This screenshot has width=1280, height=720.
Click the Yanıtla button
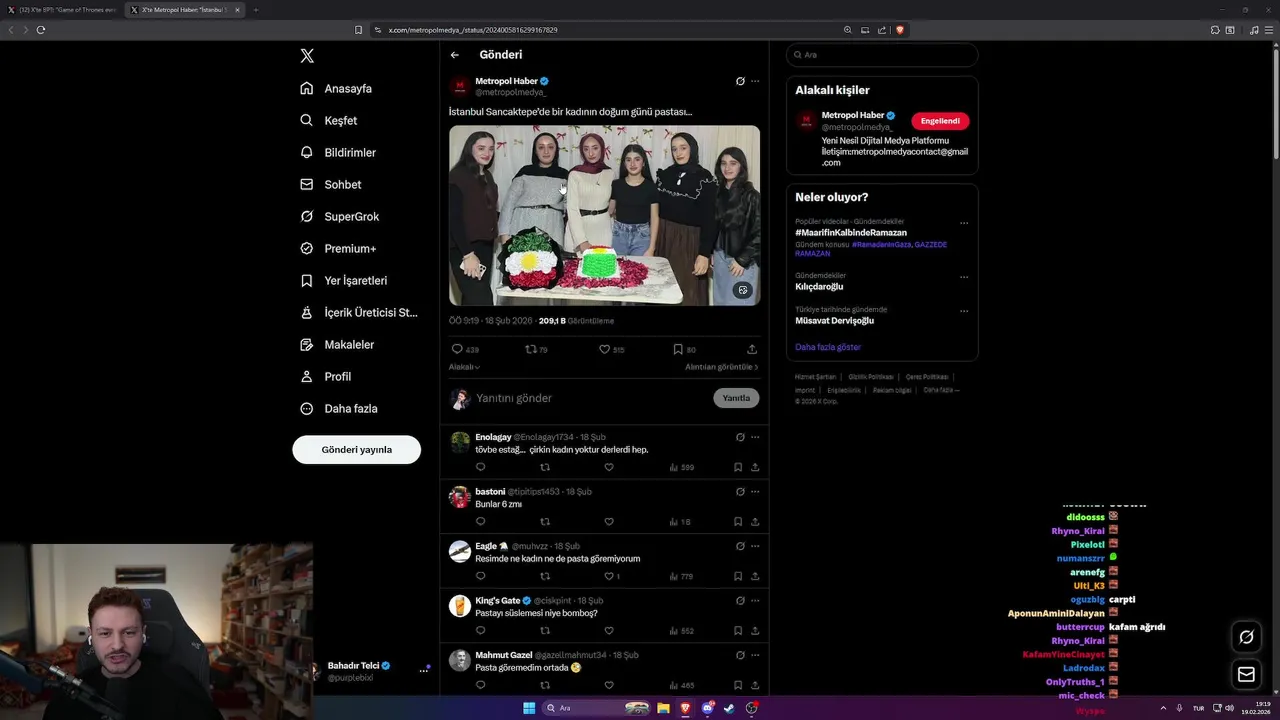click(736, 398)
